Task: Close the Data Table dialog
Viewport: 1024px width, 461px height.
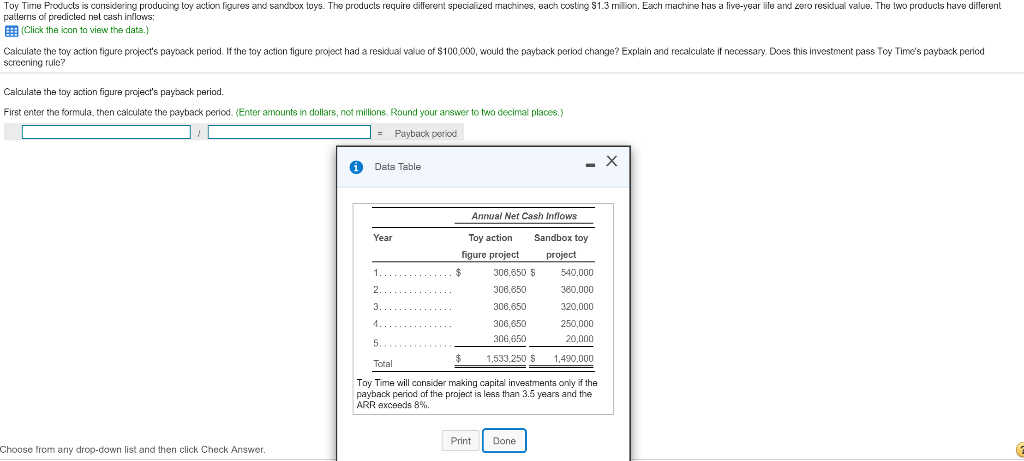Action: [611, 161]
